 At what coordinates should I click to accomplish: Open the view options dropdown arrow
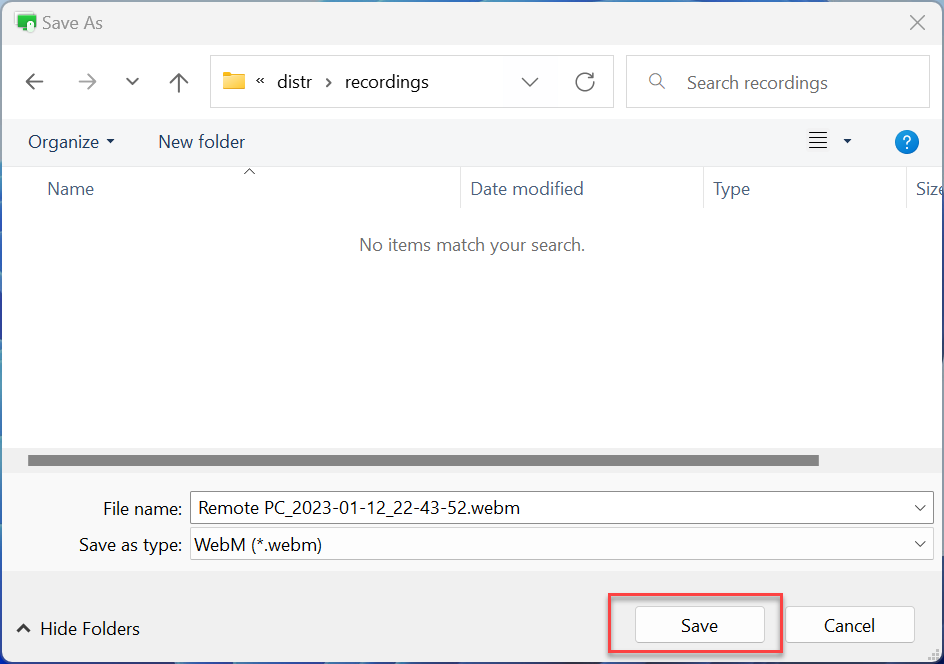847,141
